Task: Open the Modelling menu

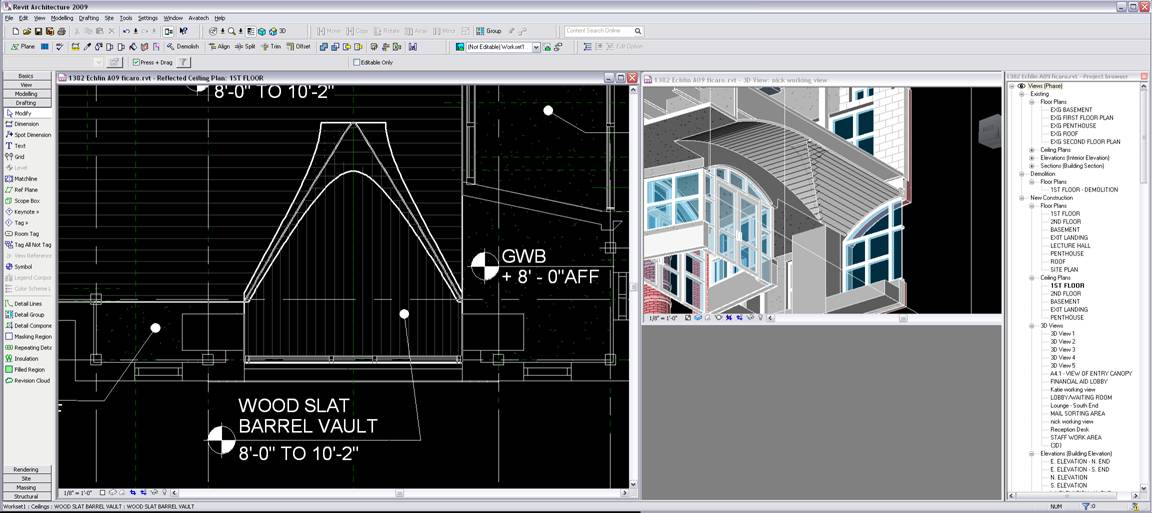Action: (x=62, y=18)
